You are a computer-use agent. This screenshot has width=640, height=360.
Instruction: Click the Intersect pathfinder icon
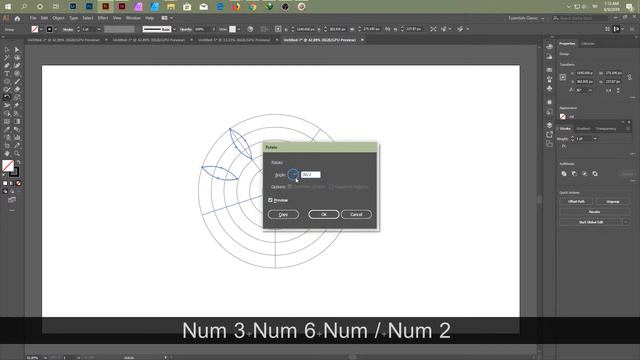(x=584, y=173)
